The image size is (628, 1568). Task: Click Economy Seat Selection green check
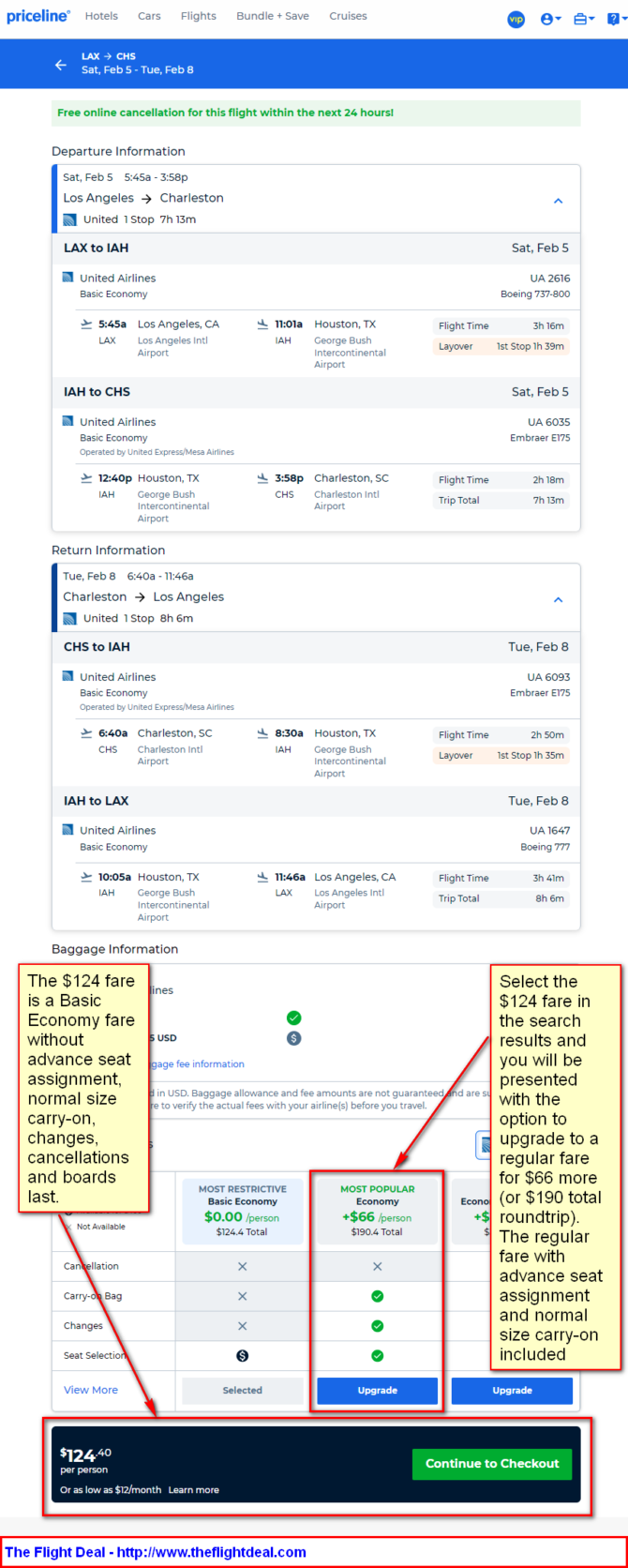[377, 1355]
